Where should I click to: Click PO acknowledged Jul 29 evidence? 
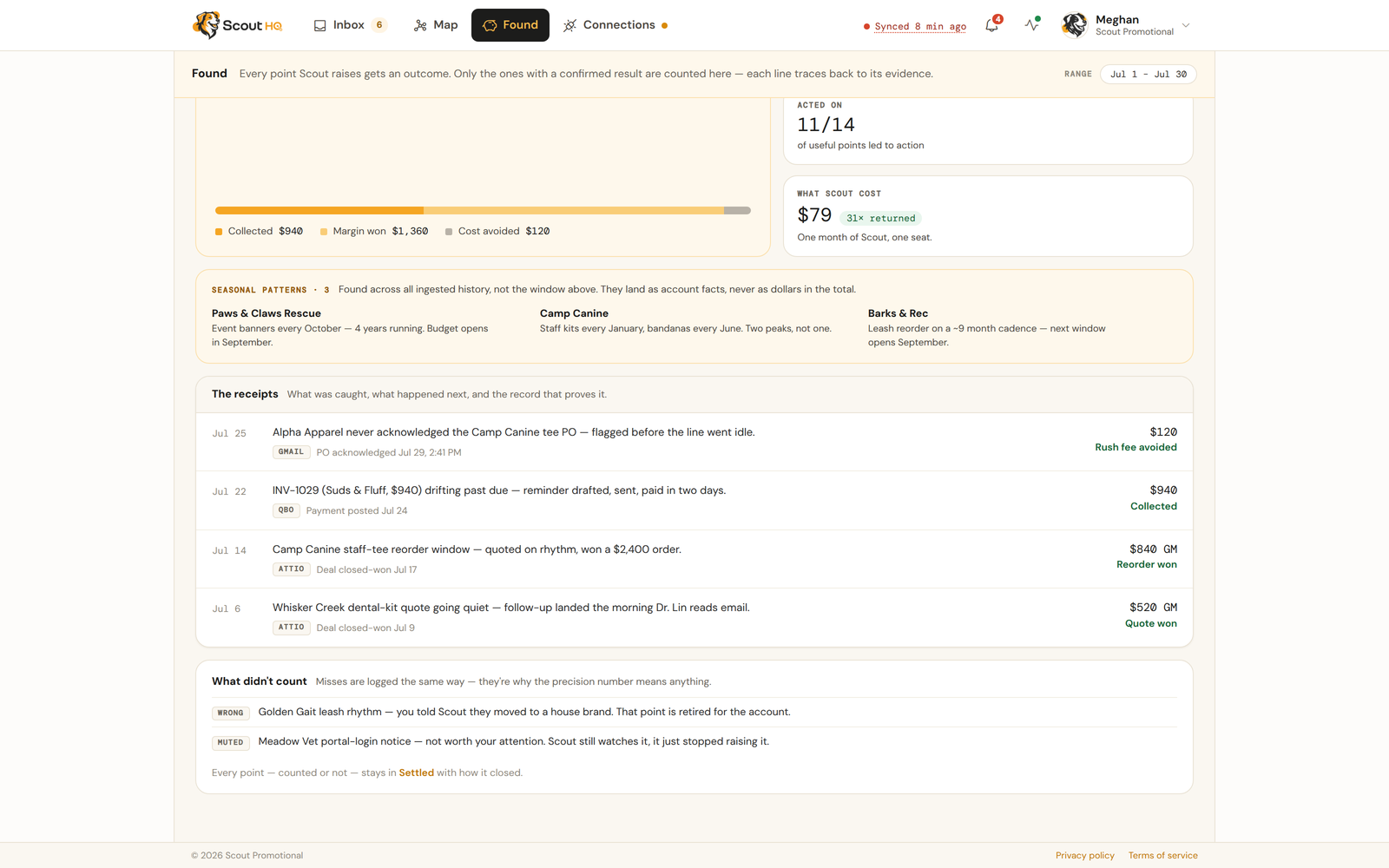pos(389,453)
